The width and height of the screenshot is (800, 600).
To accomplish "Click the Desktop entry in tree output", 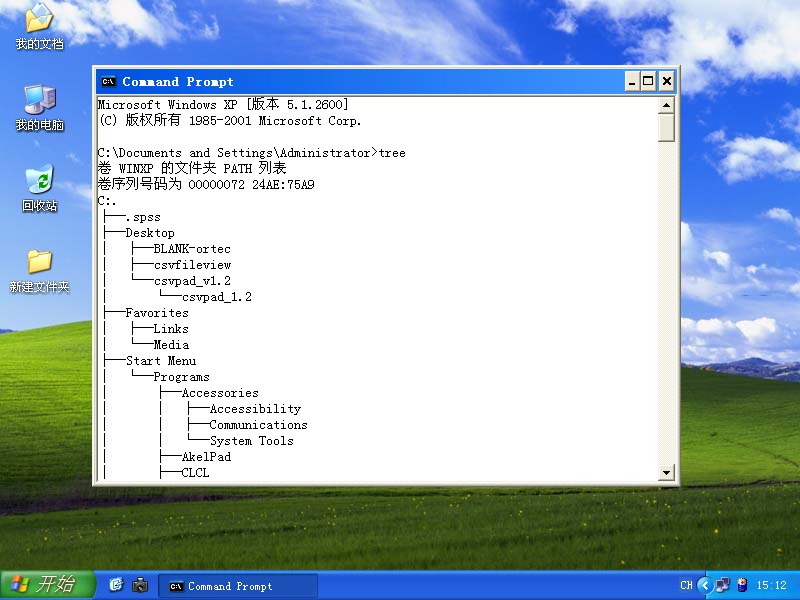I will coord(150,233).
